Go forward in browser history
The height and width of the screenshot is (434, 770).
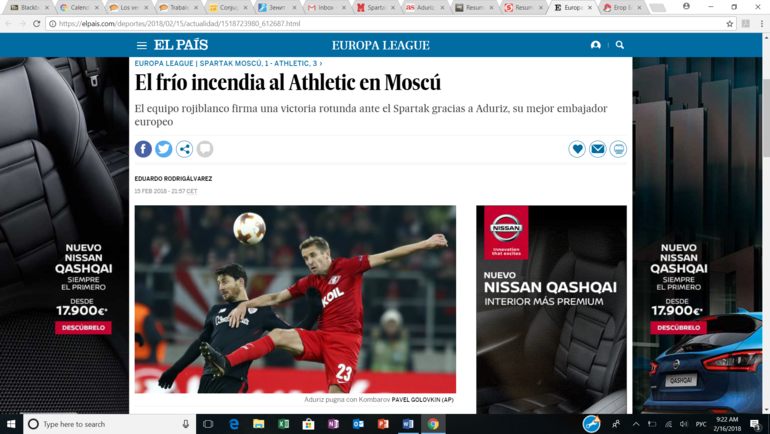(22, 23)
